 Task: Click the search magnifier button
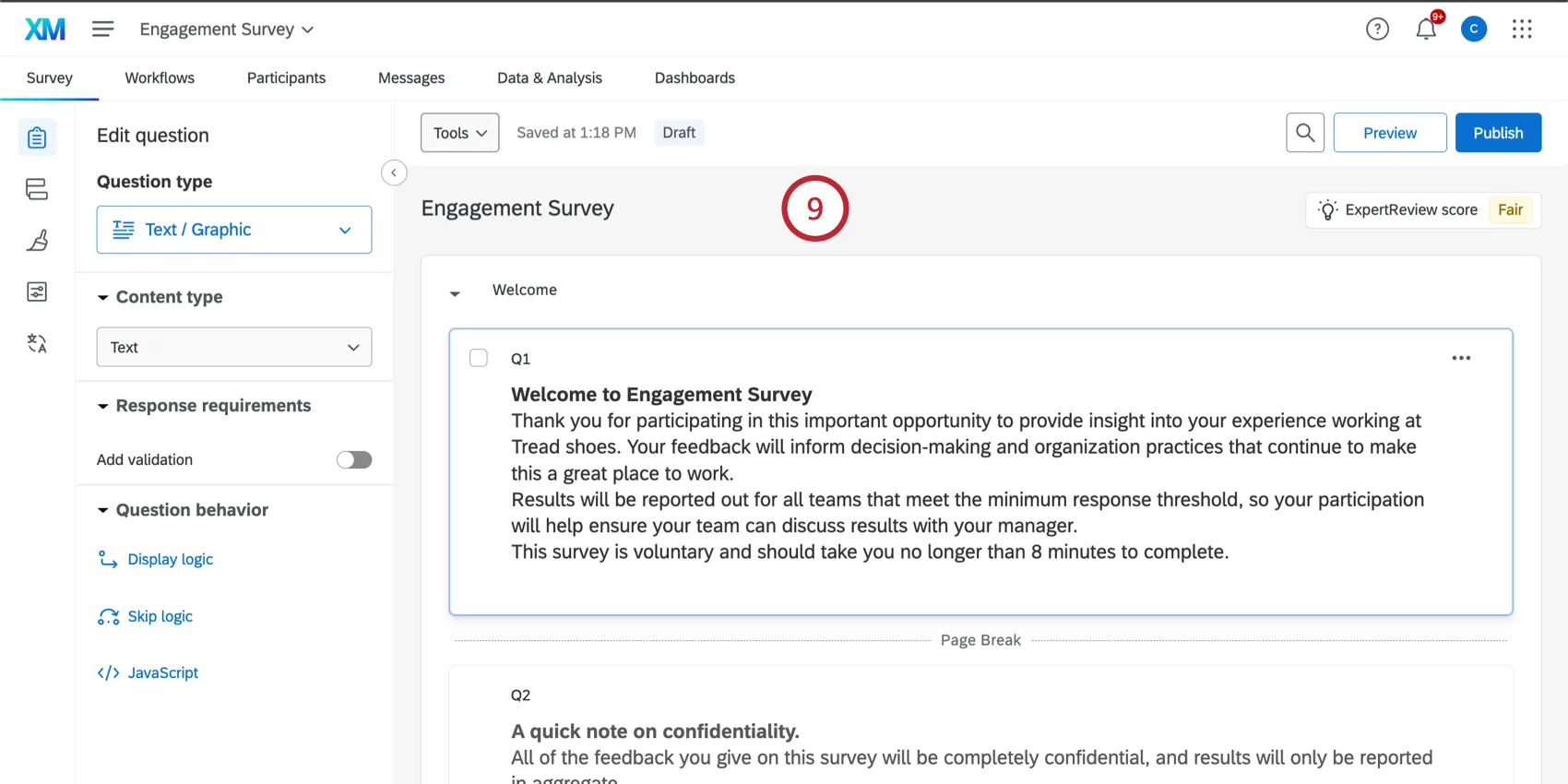point(1305,133)
